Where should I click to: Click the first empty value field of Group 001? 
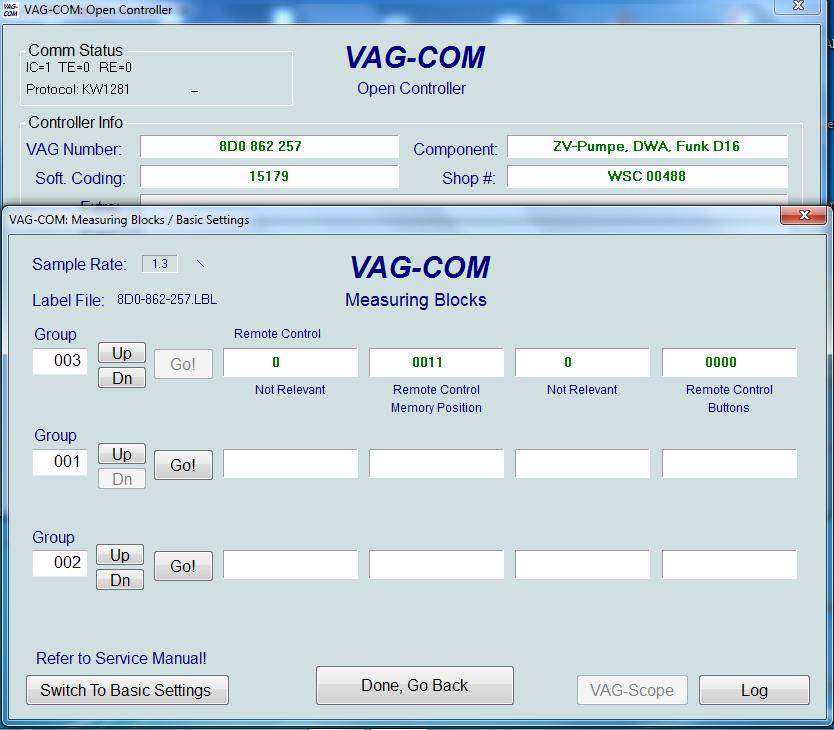pos(290,463)
